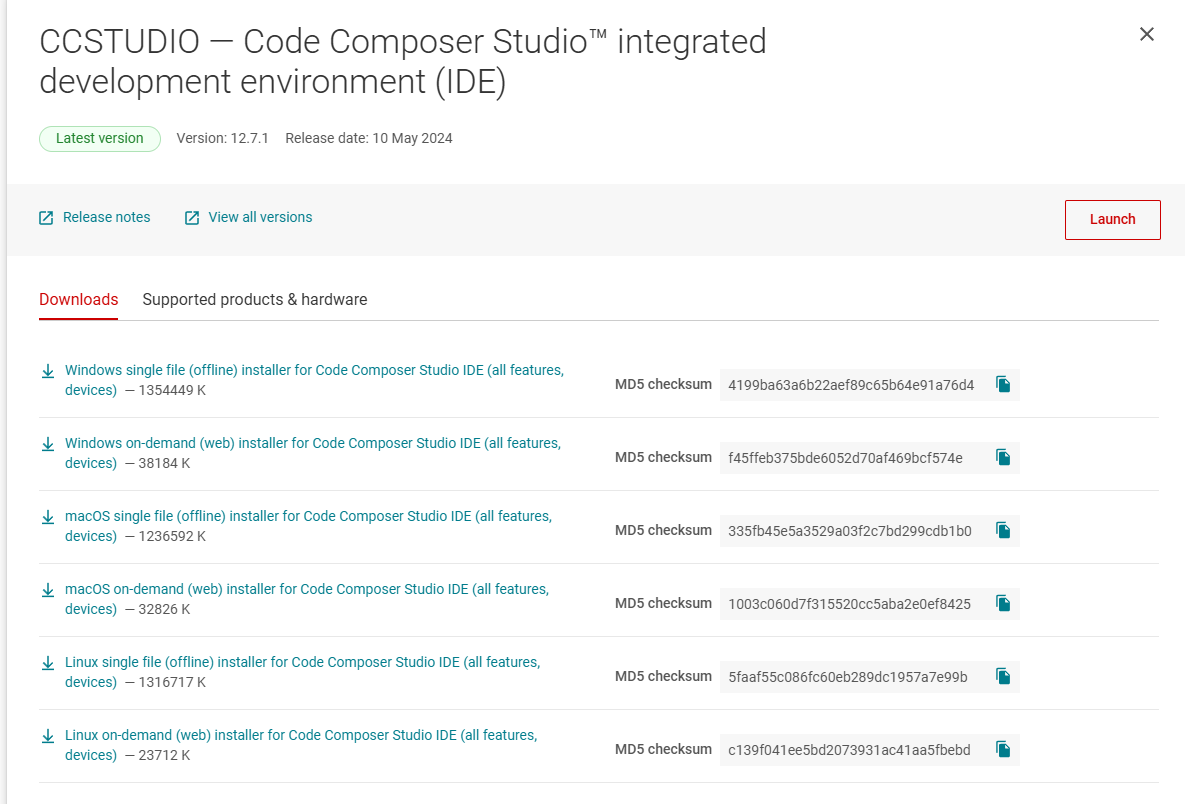The width and height of the screenshot is (1185, 804).
Task: Click Release date: 10 May 2024 text
Action: click(369, 138)
